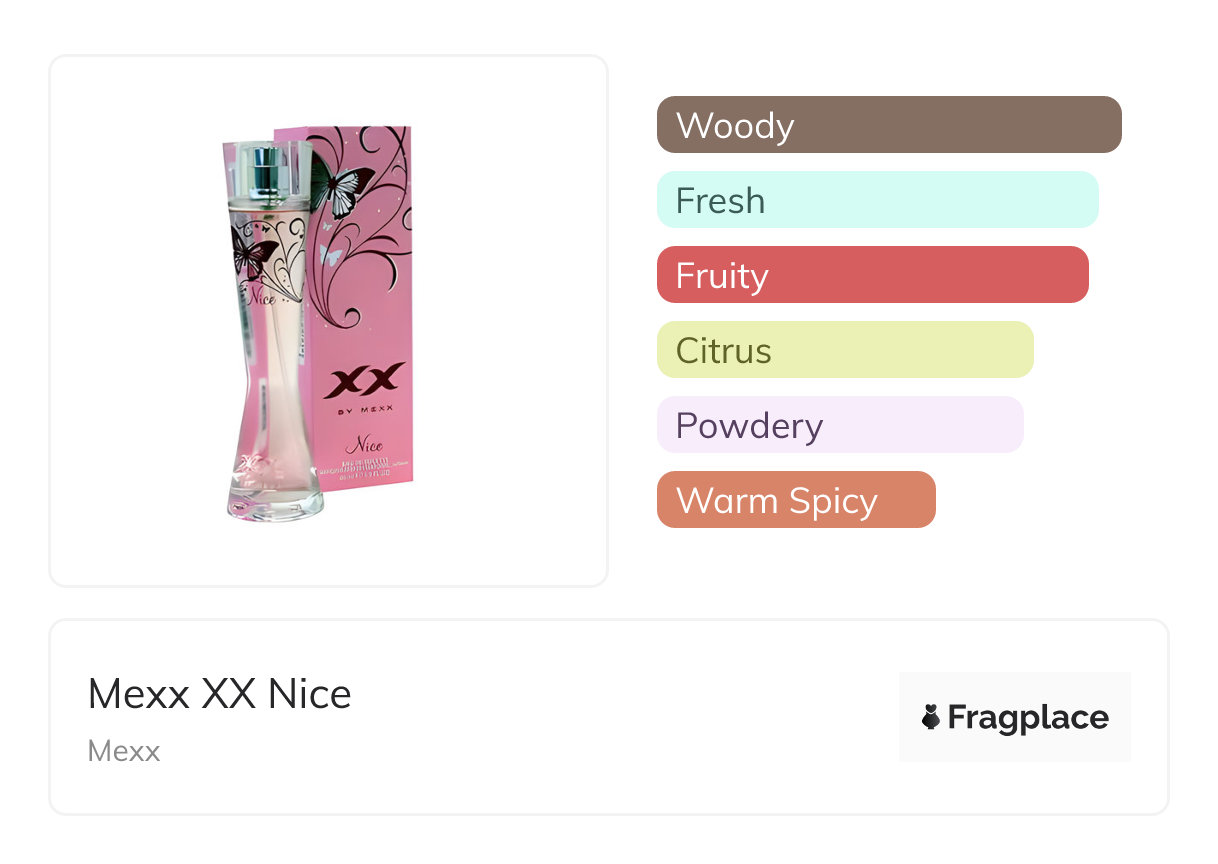Select the Fresh accord bar

click(877, 200)
